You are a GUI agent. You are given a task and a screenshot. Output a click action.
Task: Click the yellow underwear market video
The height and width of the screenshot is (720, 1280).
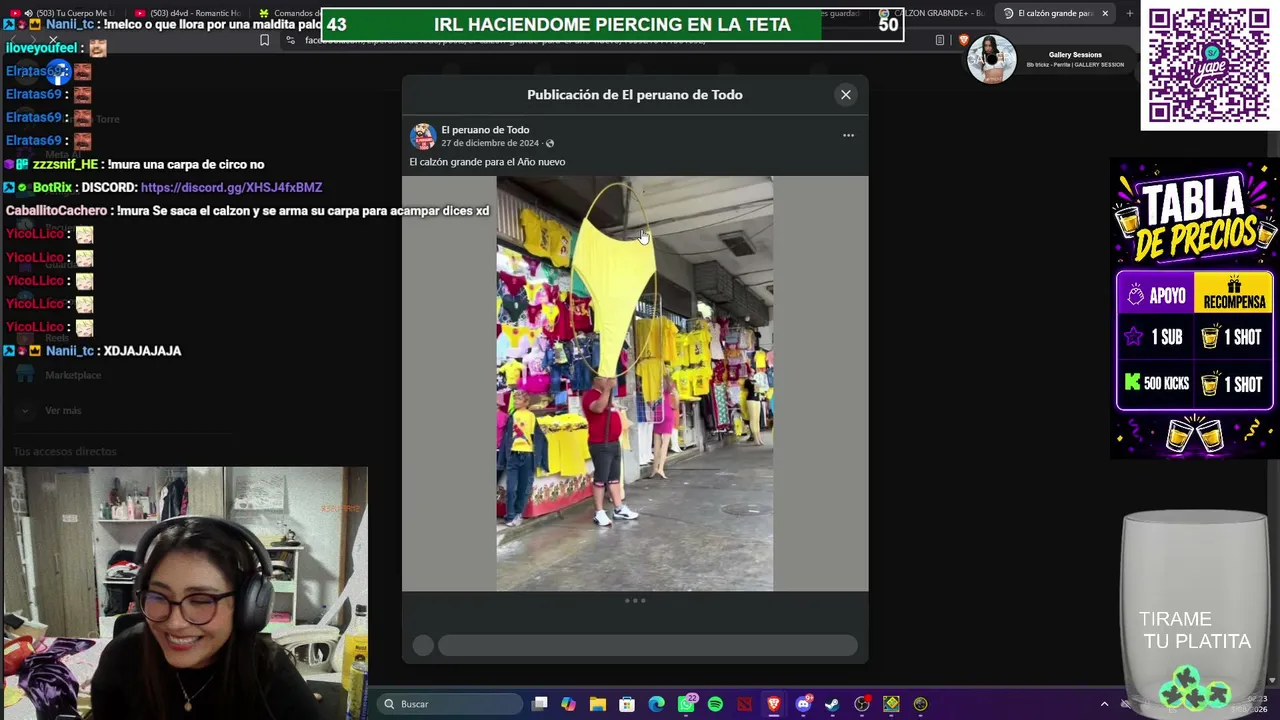click(635, 383)
